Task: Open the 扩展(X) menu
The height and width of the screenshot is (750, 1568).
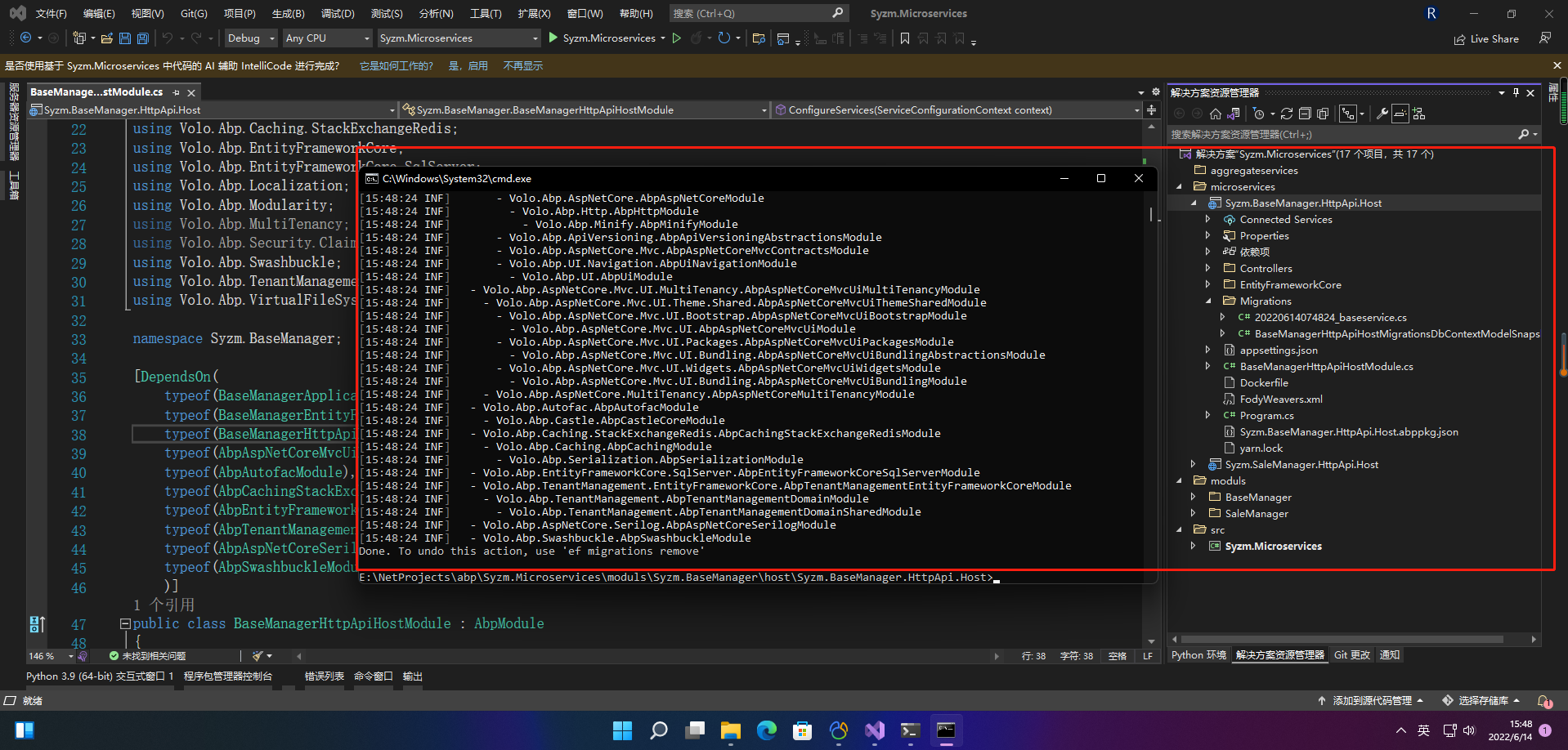Action: [534, 13]
